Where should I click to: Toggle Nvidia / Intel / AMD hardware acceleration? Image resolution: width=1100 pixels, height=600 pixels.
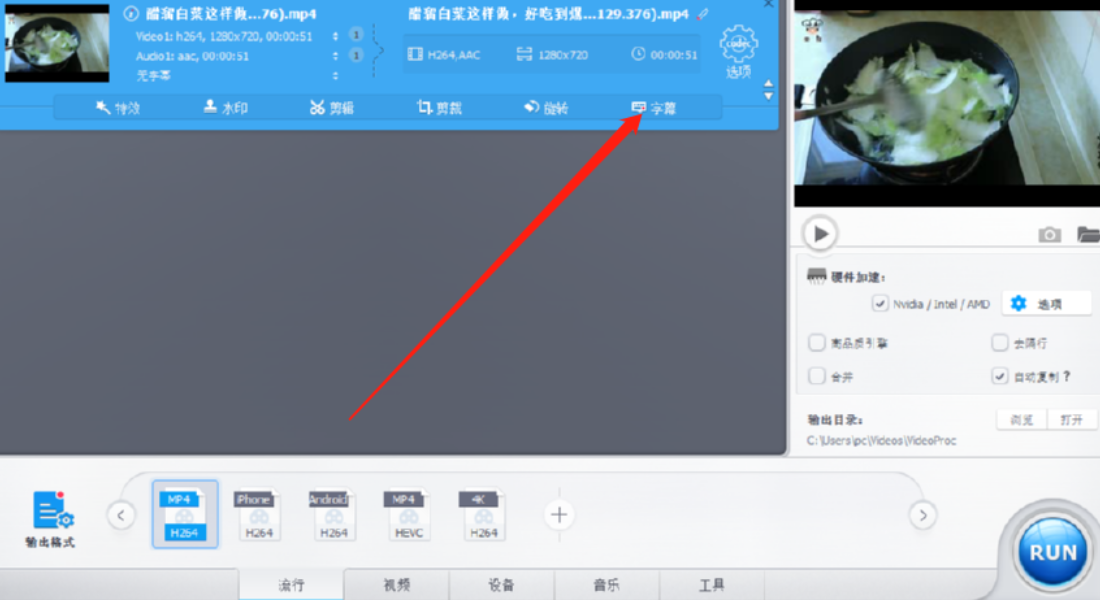[x=880, y=303]
